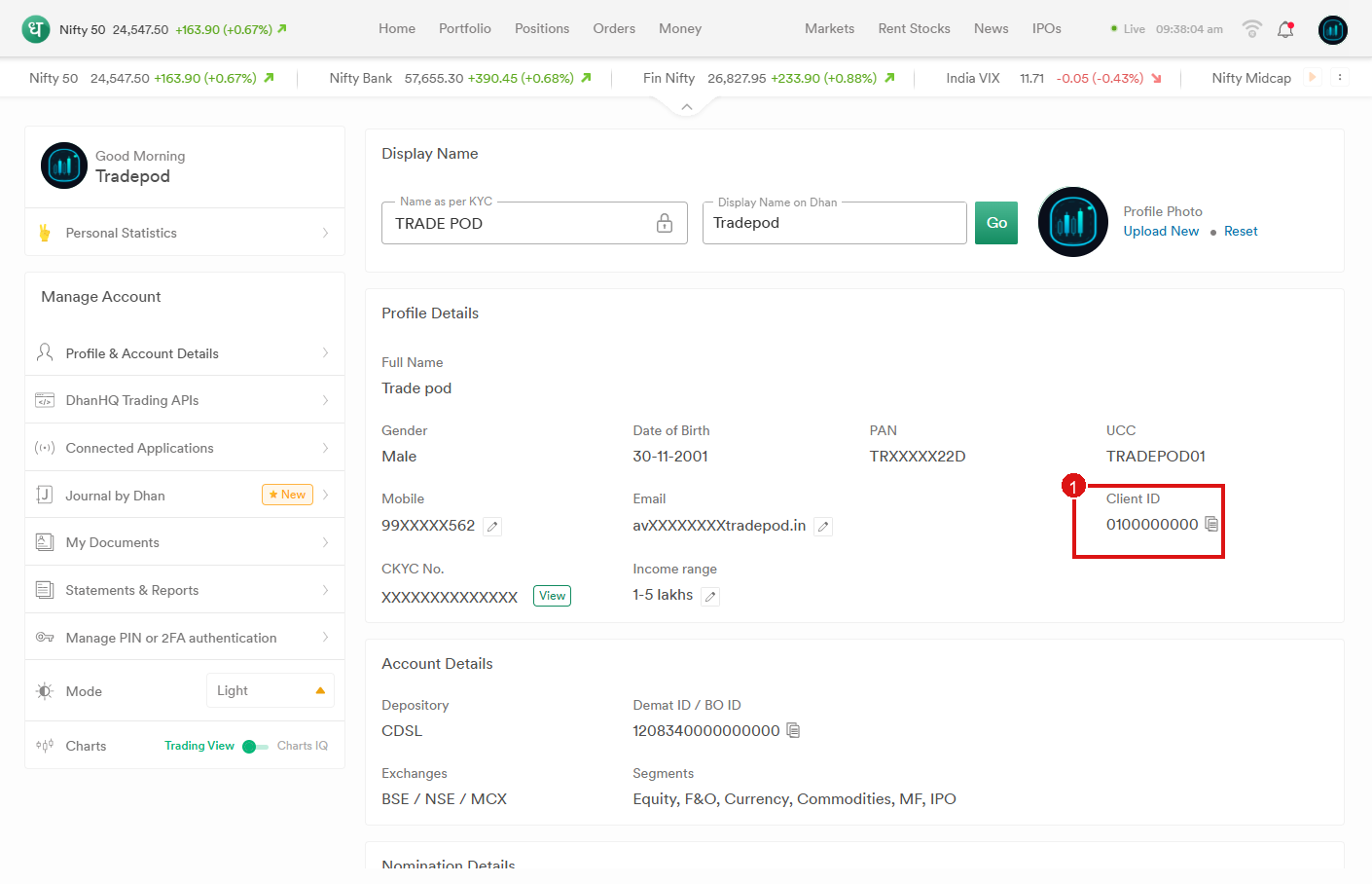Open Rent Stocks page

(x=915, y=29)
